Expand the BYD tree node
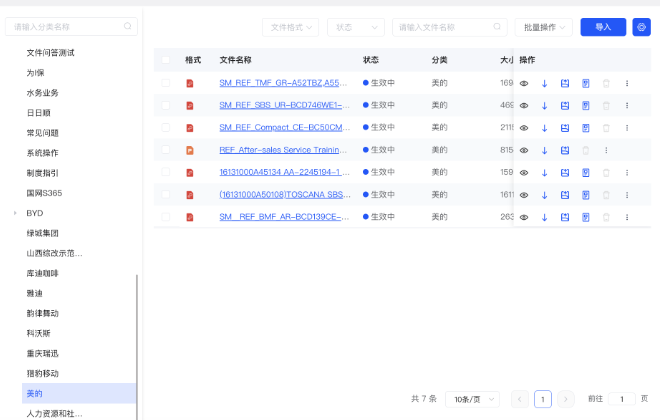The image size is (660, 420). (x=15, y=213)
